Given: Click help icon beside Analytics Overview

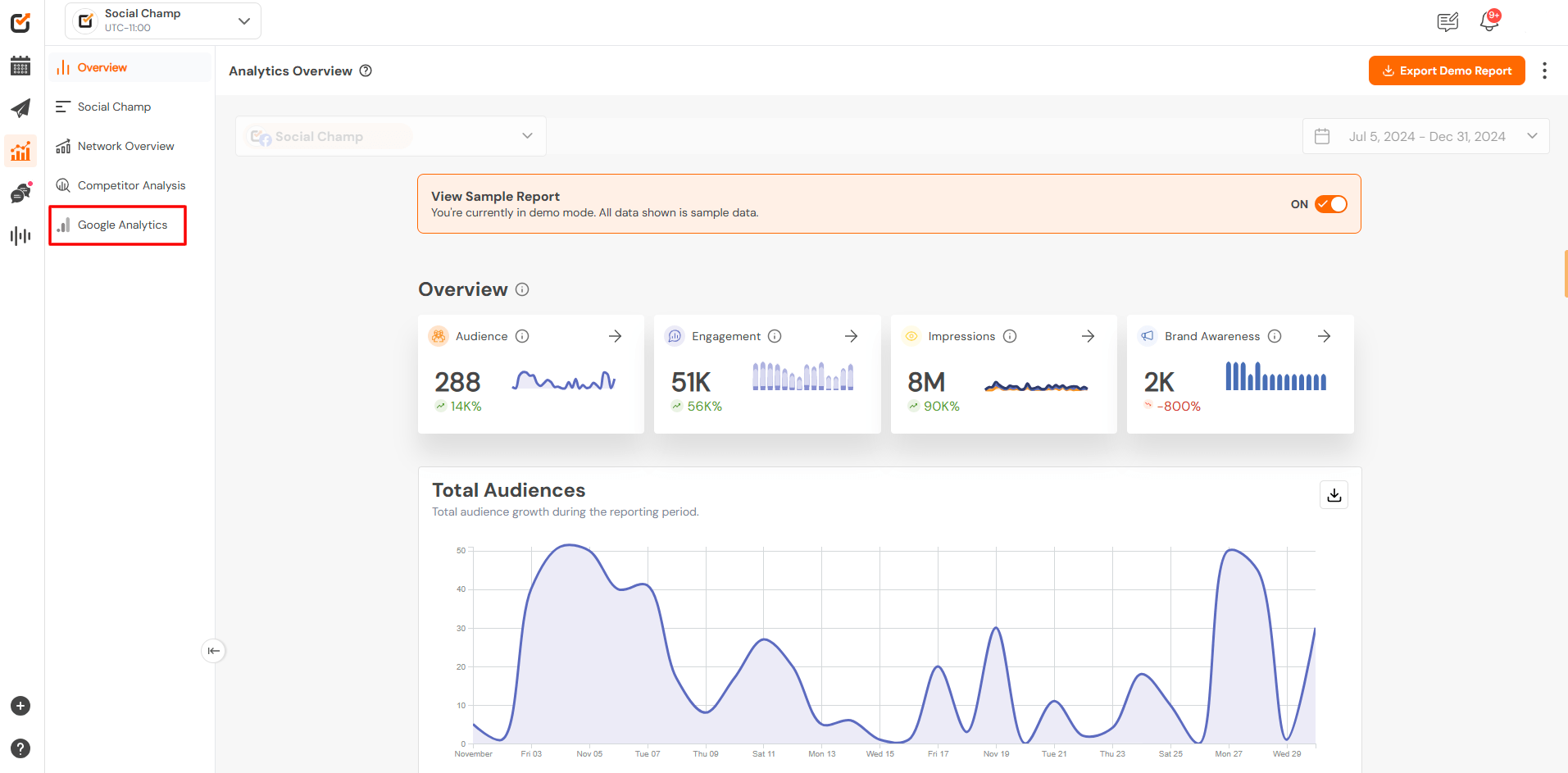Looking at the screenshot, I should coord(366,70).
